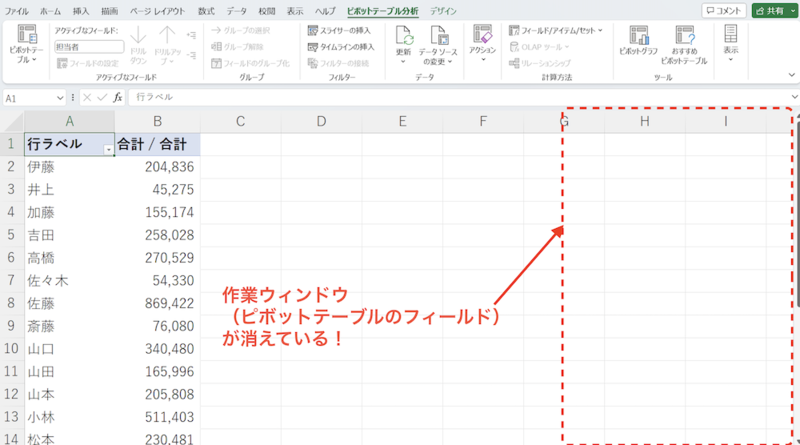800x445 pixels.
Task: Open the Name Box dropdown arrow
Action: click(x=60, y=98)
